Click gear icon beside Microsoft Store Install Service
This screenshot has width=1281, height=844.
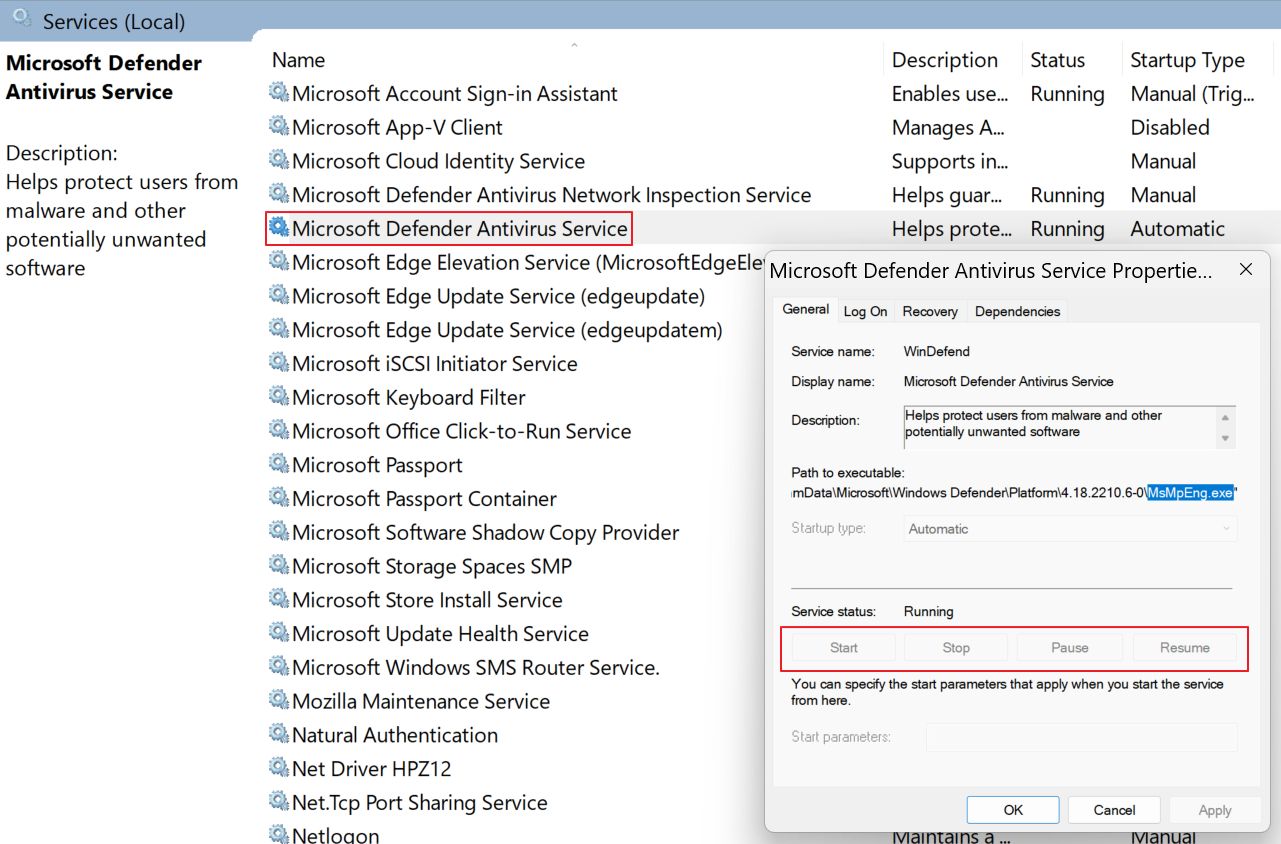(x=279, y=599)
